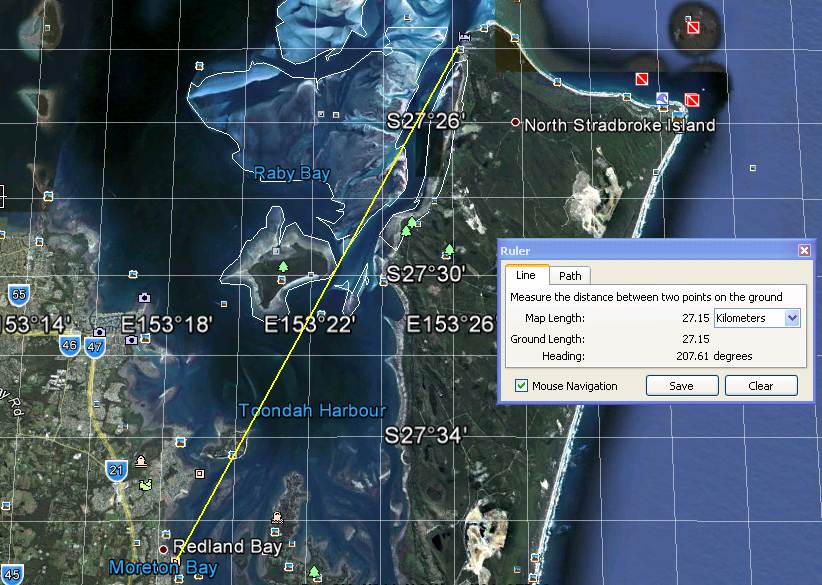Switch to the Path tab in Ruler
This screenshot has height=585, width=822.
pos(568,275)
